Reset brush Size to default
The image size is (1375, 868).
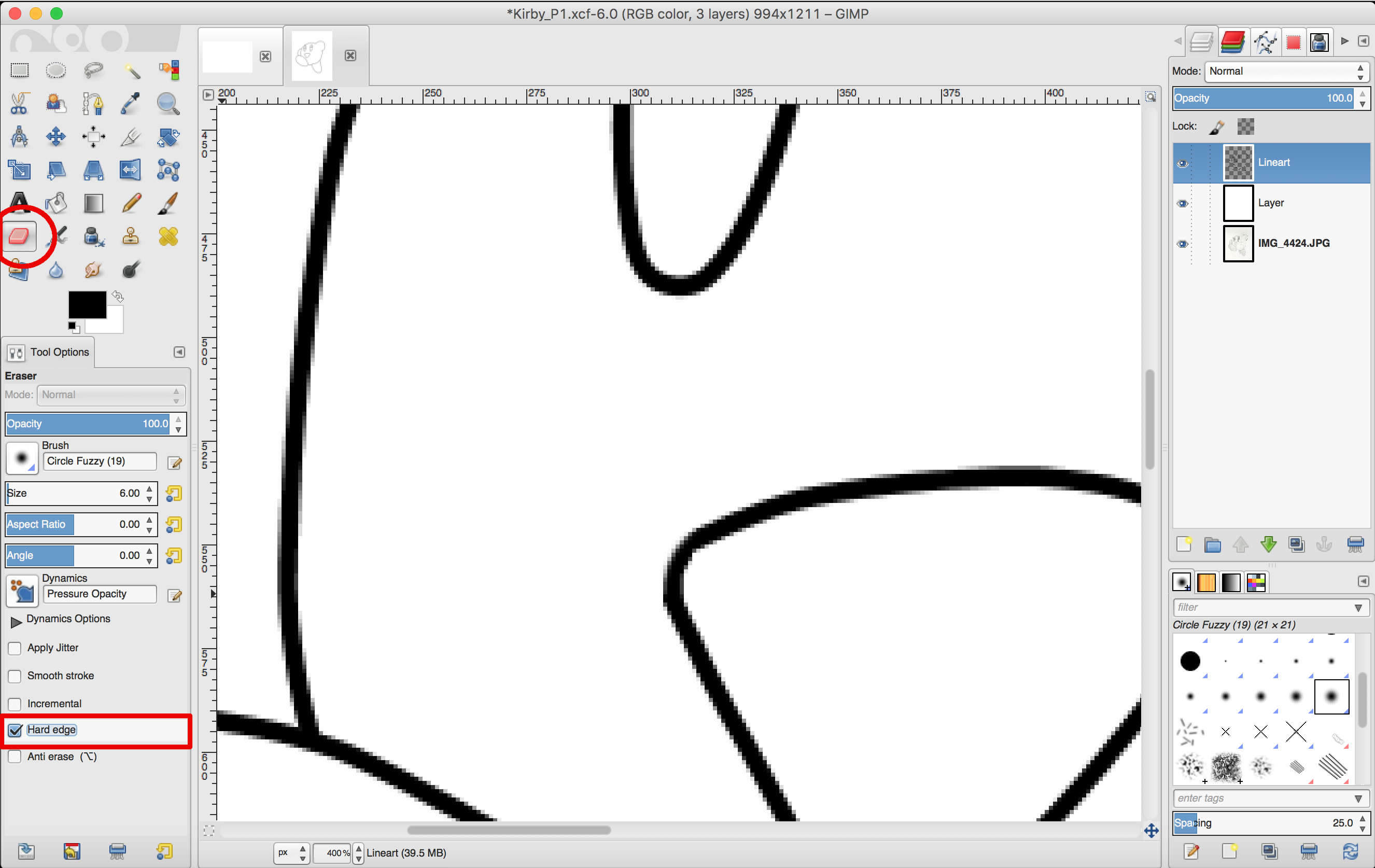(174, 494)
